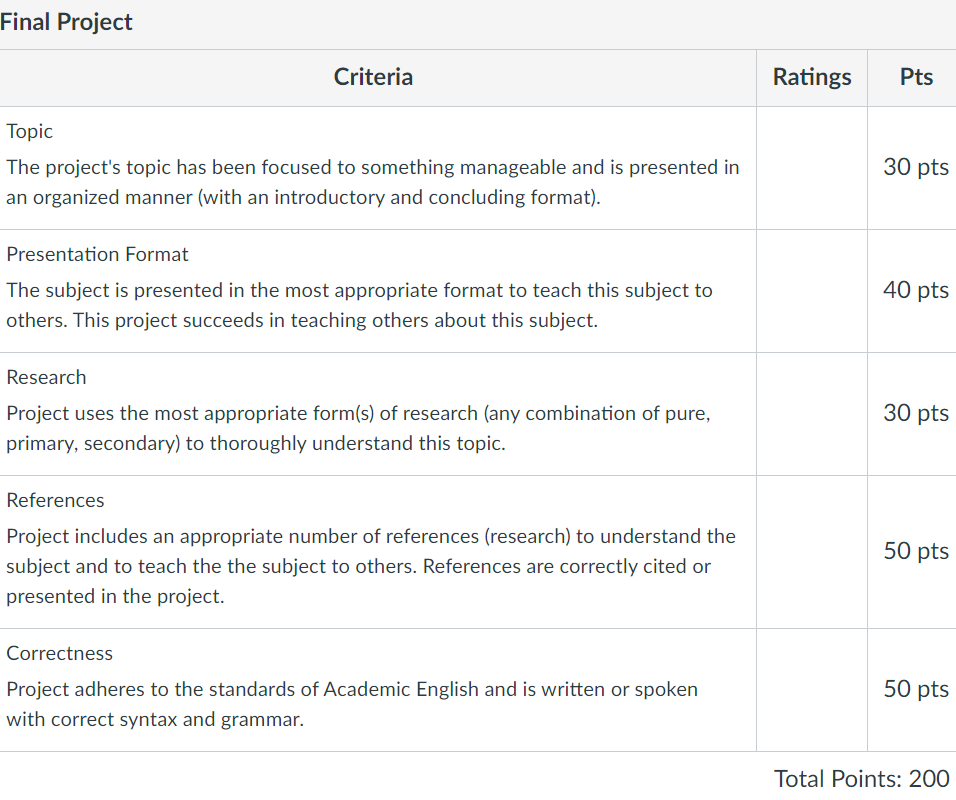This screenshot has width=956, height=800.
Task: Click the Pts column header
Action: pos(916,77)
